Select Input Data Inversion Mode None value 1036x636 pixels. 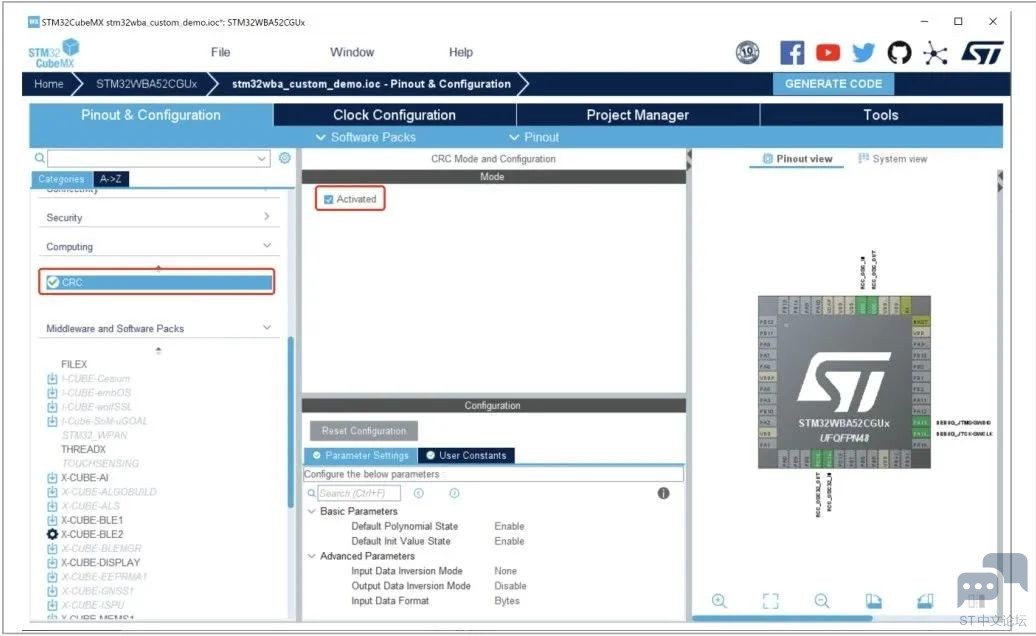505,571
